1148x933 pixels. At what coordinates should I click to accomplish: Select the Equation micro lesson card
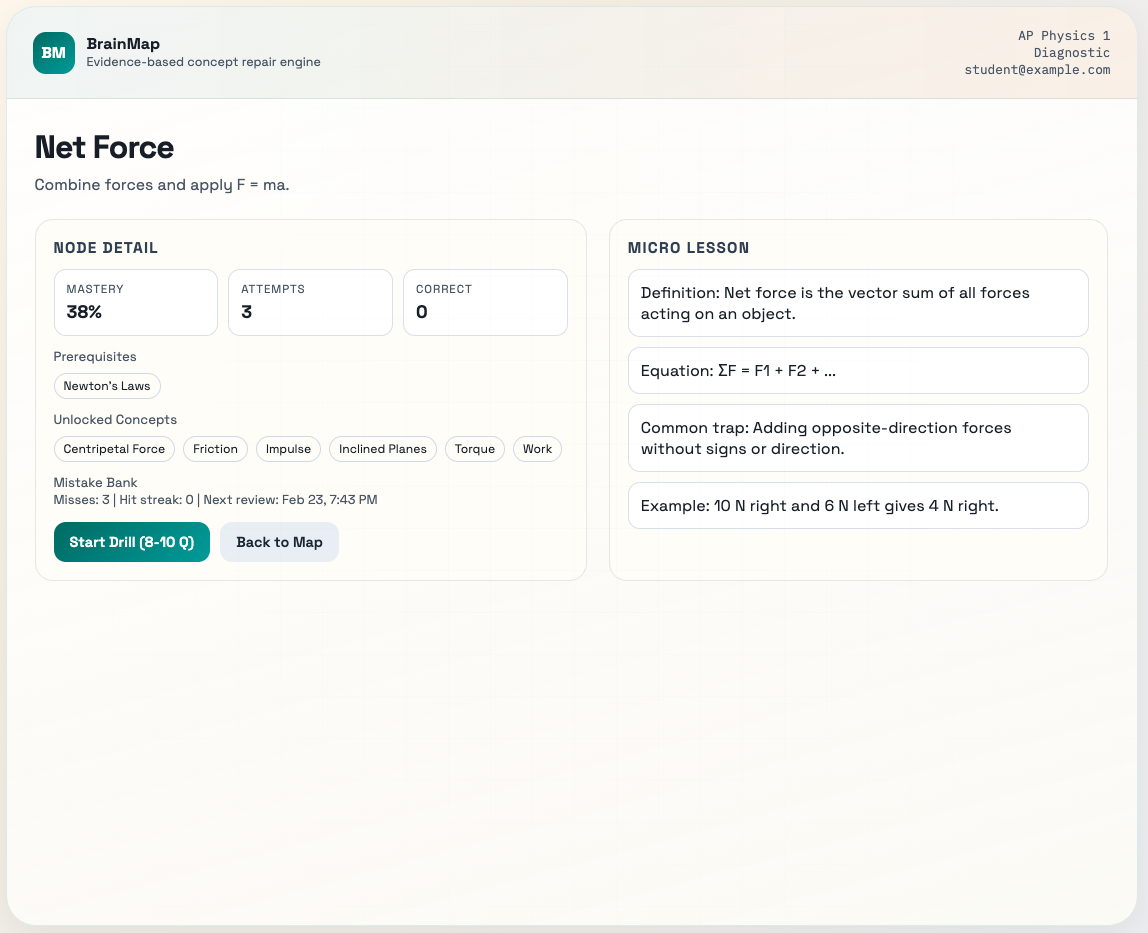(858, 371)
